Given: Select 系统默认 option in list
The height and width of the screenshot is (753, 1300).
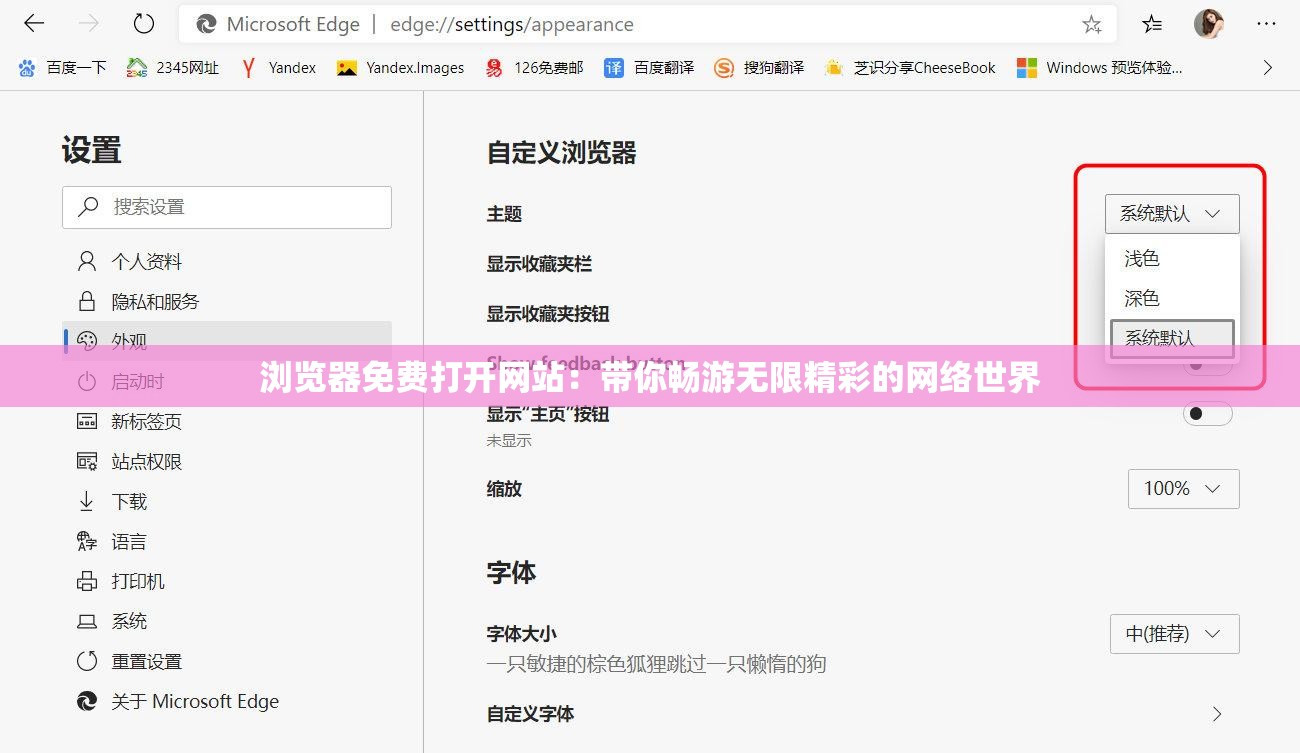Looking at the screenshot, I should pyautogui.click(x=1172, y=338).
